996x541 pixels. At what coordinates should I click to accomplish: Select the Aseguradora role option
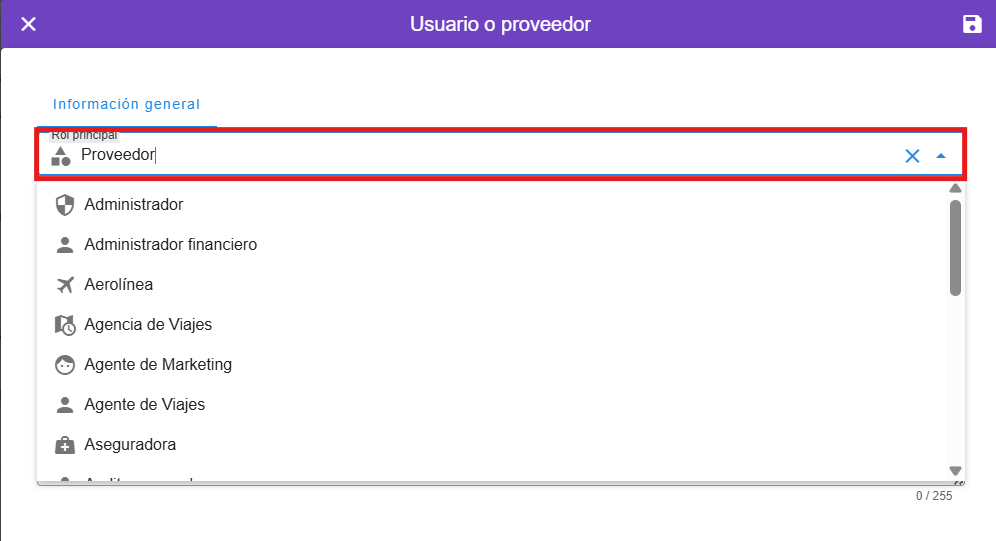[130, 445]
